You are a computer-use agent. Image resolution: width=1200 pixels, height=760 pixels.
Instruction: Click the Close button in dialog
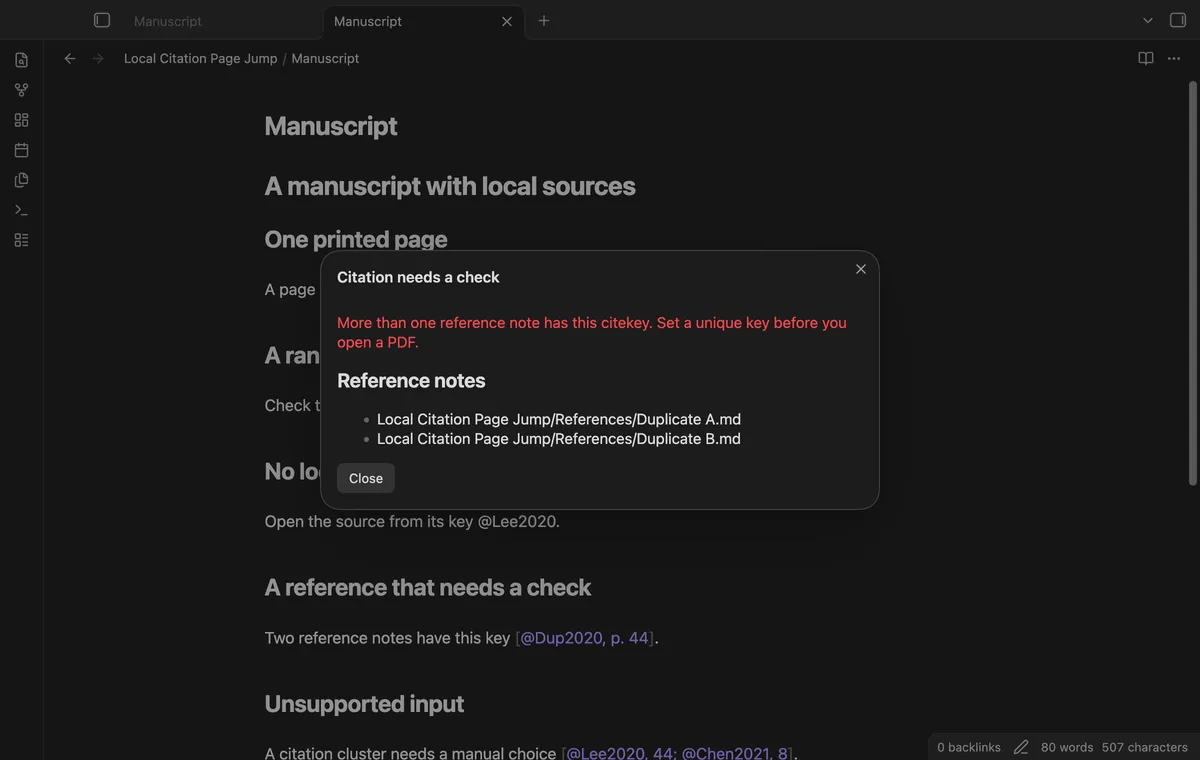tap(366, 478)
